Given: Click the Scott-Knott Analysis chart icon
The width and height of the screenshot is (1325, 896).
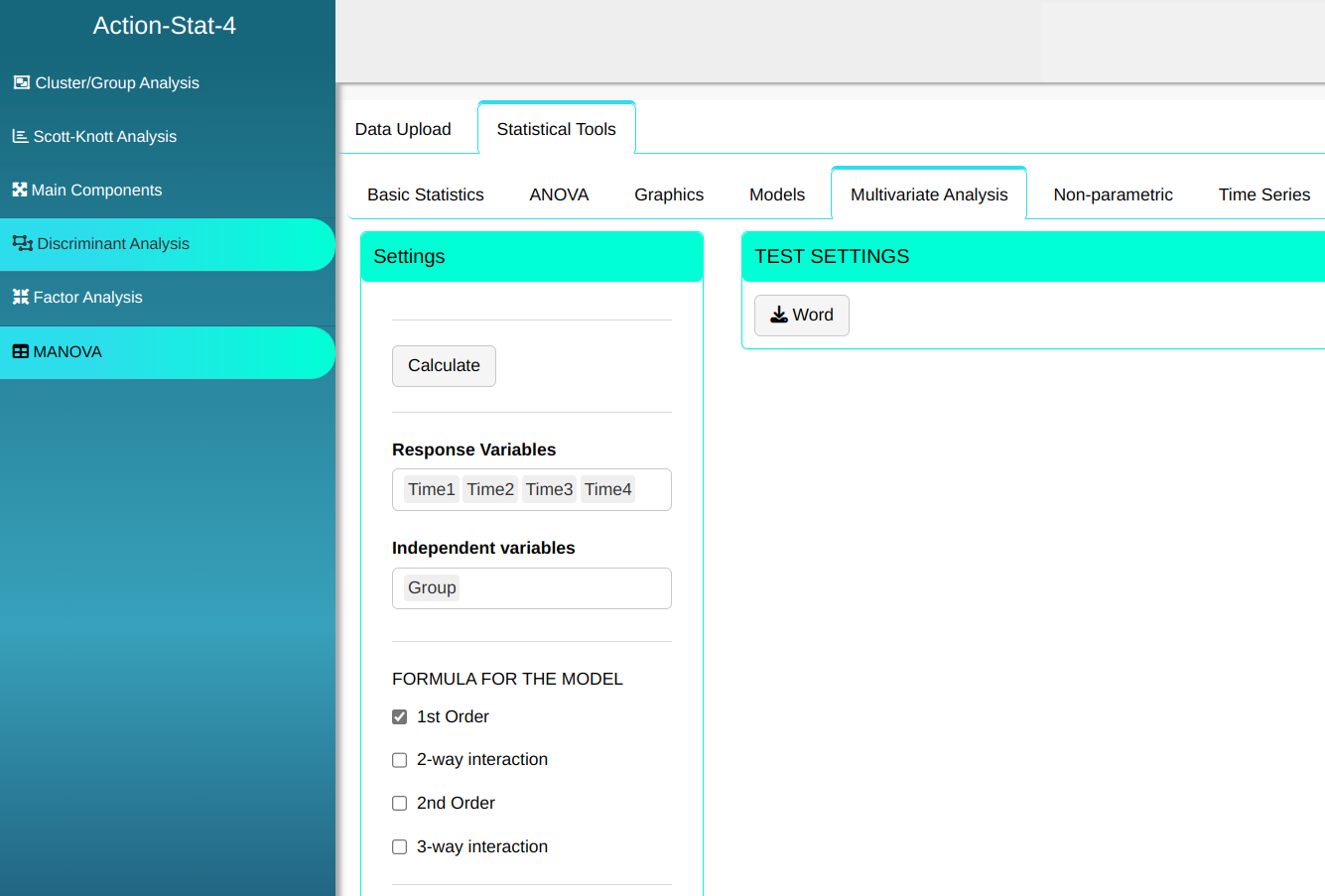Looking at the screenshot, I should pyautogui.click(x=20, y=136).
